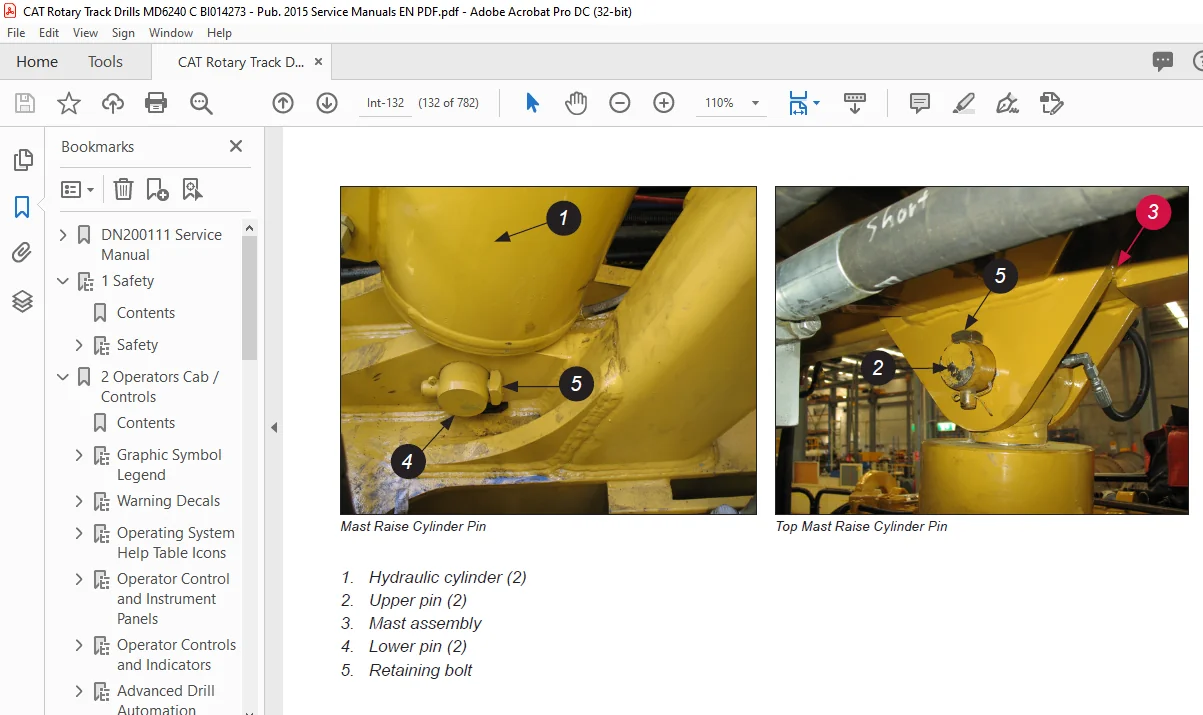
Task: Click the page number field showing Int-132
Action: (385, 103)
